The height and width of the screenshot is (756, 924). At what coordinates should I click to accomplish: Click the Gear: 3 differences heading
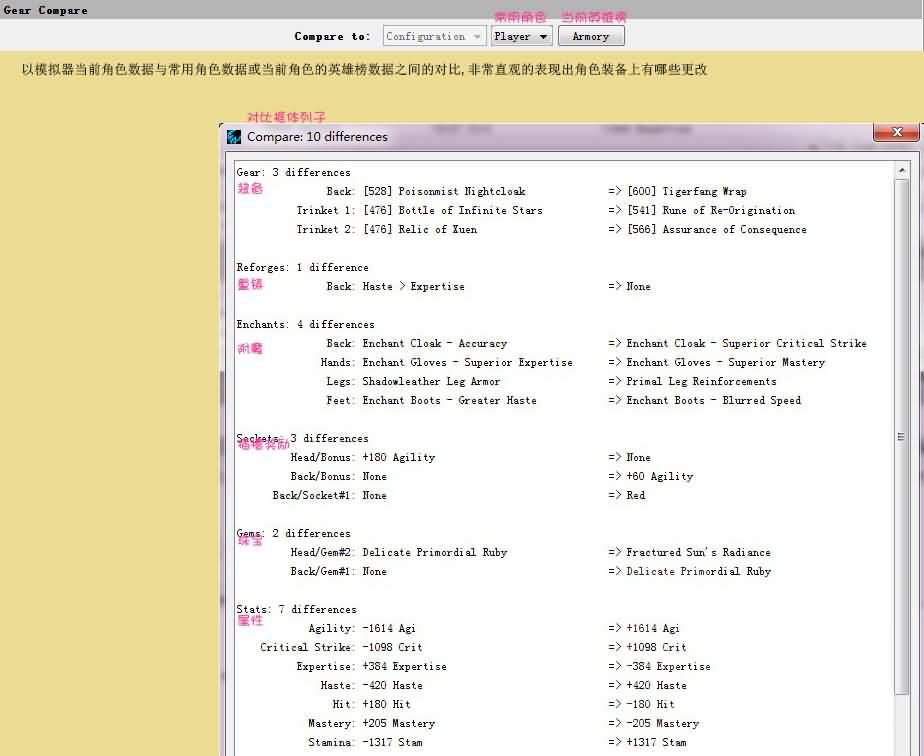tap(293, 173)
